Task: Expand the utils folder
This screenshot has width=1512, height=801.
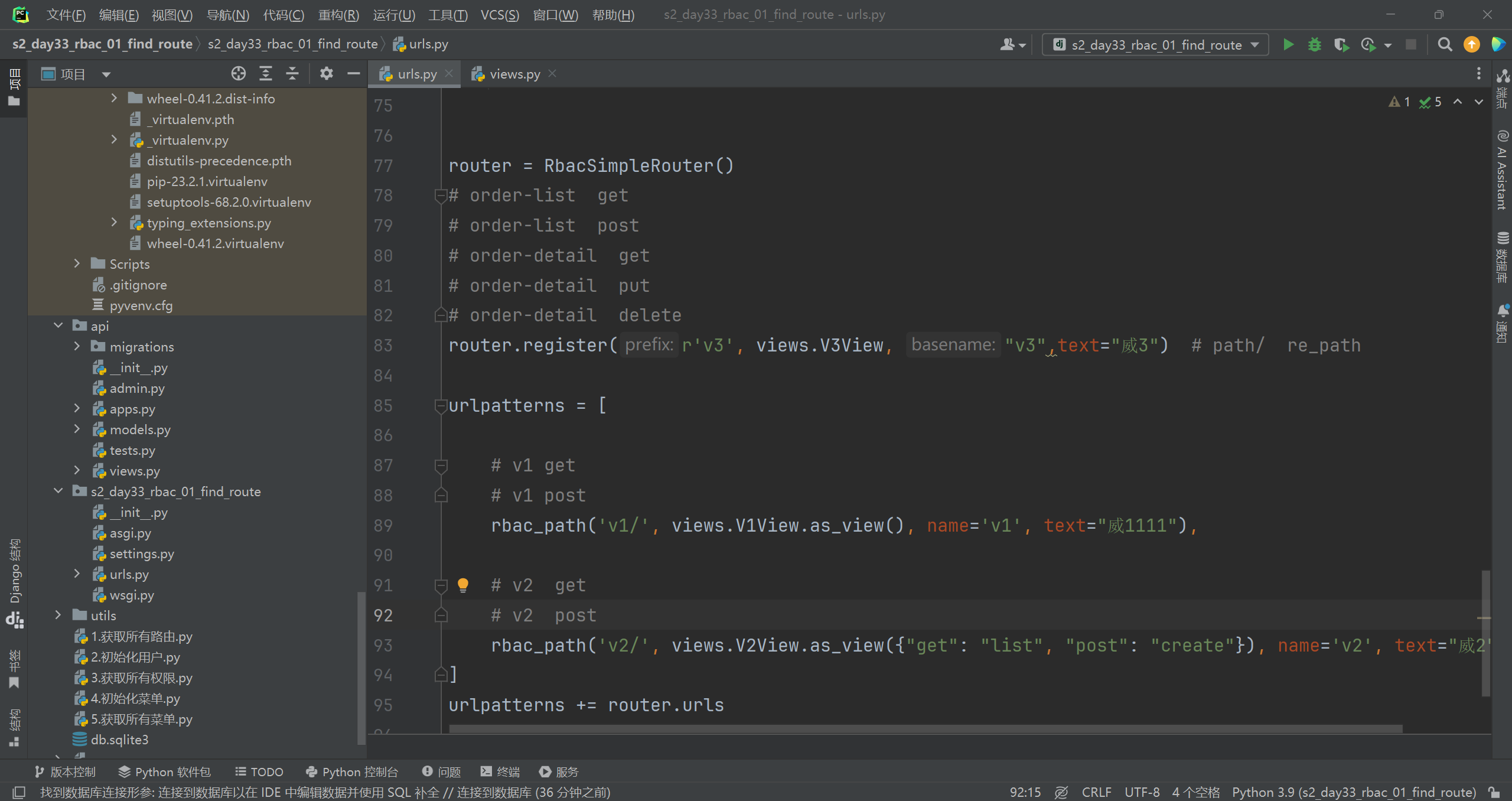Action: point(58,615)
